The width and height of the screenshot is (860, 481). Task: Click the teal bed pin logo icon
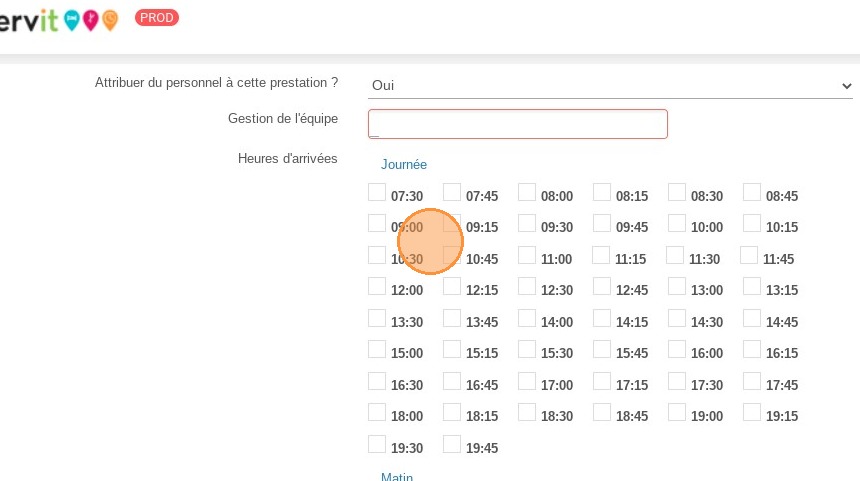coord(72,20)
